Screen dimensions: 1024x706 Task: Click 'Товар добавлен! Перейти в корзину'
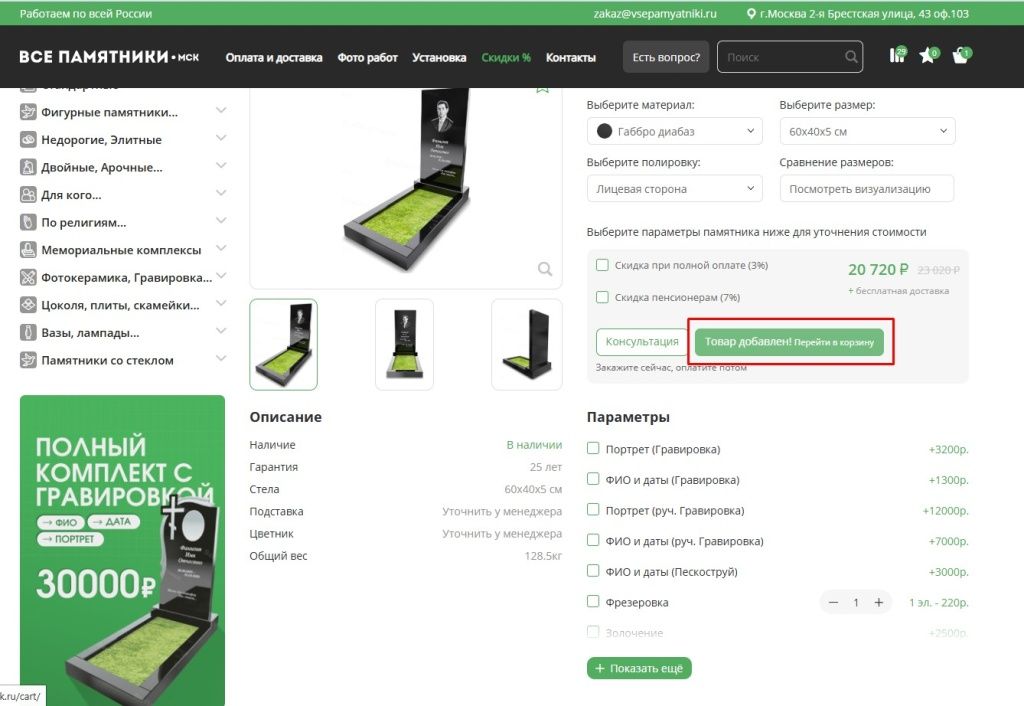click(x=789, y=341)
